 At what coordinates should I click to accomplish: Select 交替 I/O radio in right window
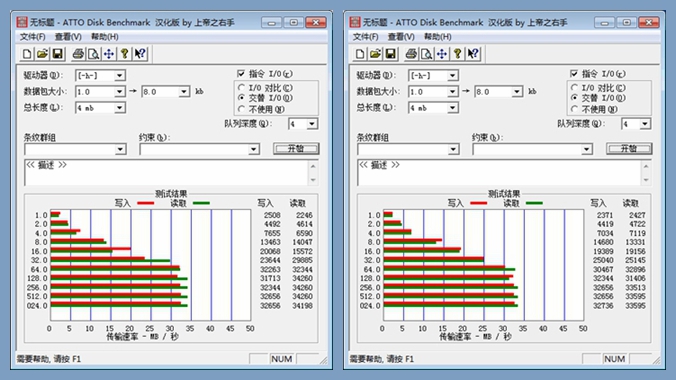[574, 98]
